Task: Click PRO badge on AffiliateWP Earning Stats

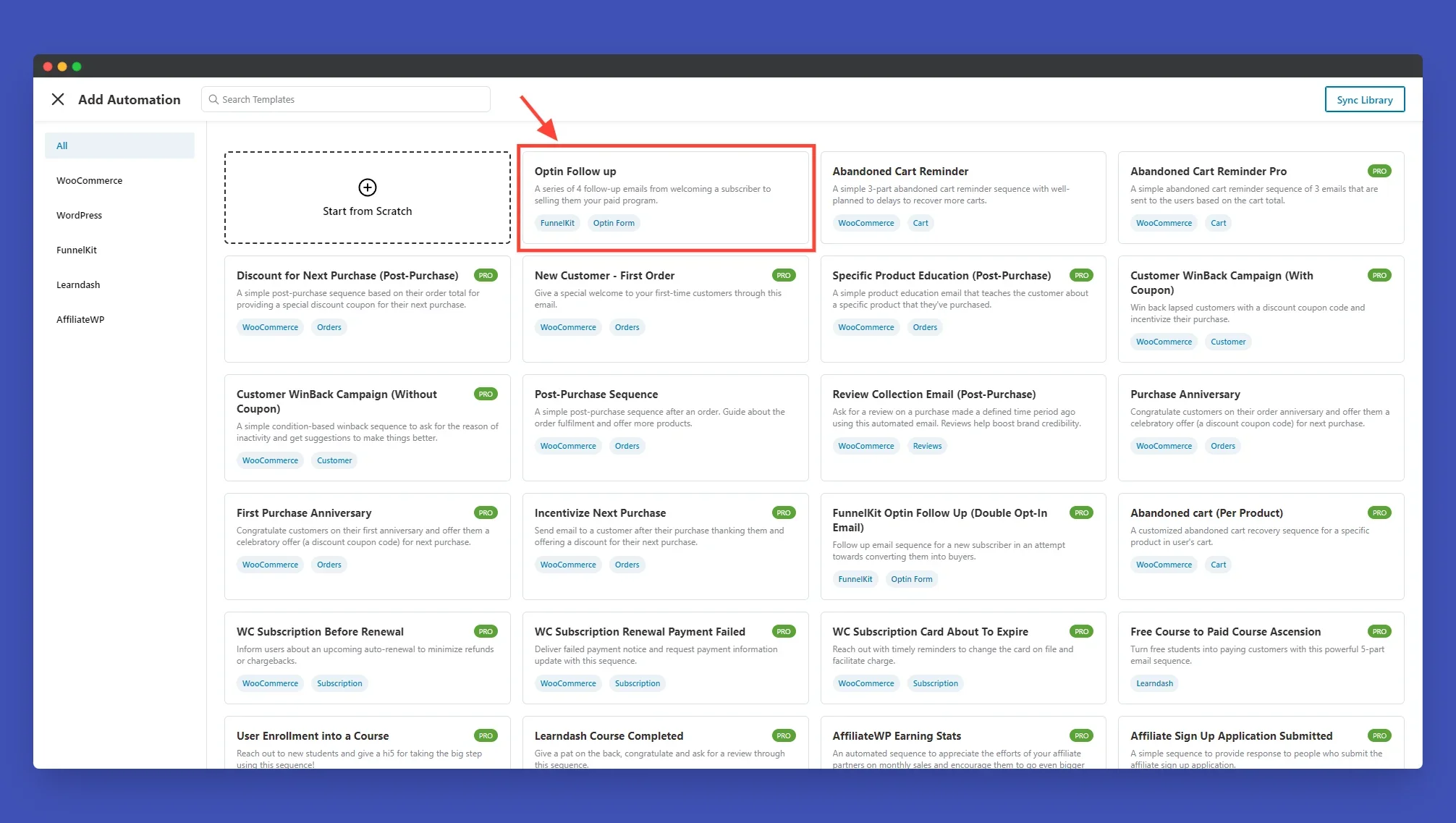Action: tap(1081, 736)
